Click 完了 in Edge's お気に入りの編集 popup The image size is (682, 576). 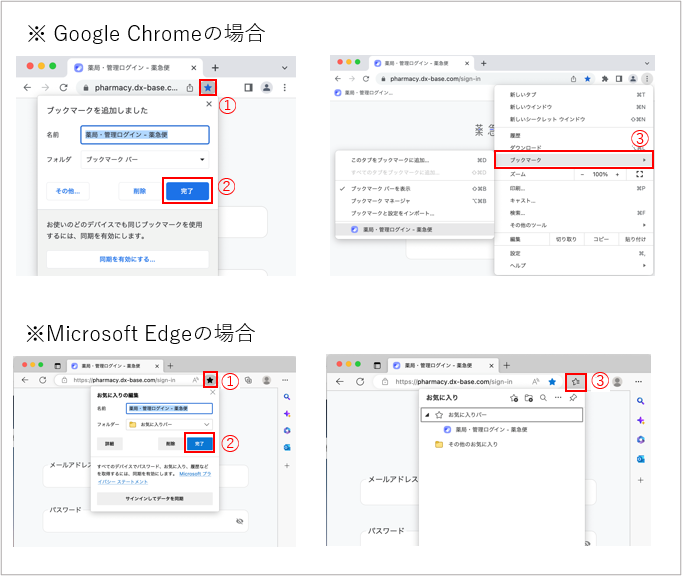point(200,443)
